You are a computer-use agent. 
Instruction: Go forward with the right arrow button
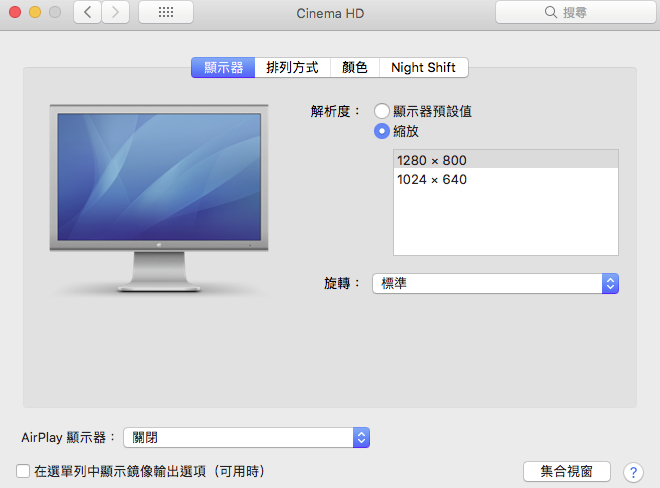point(115,12)
